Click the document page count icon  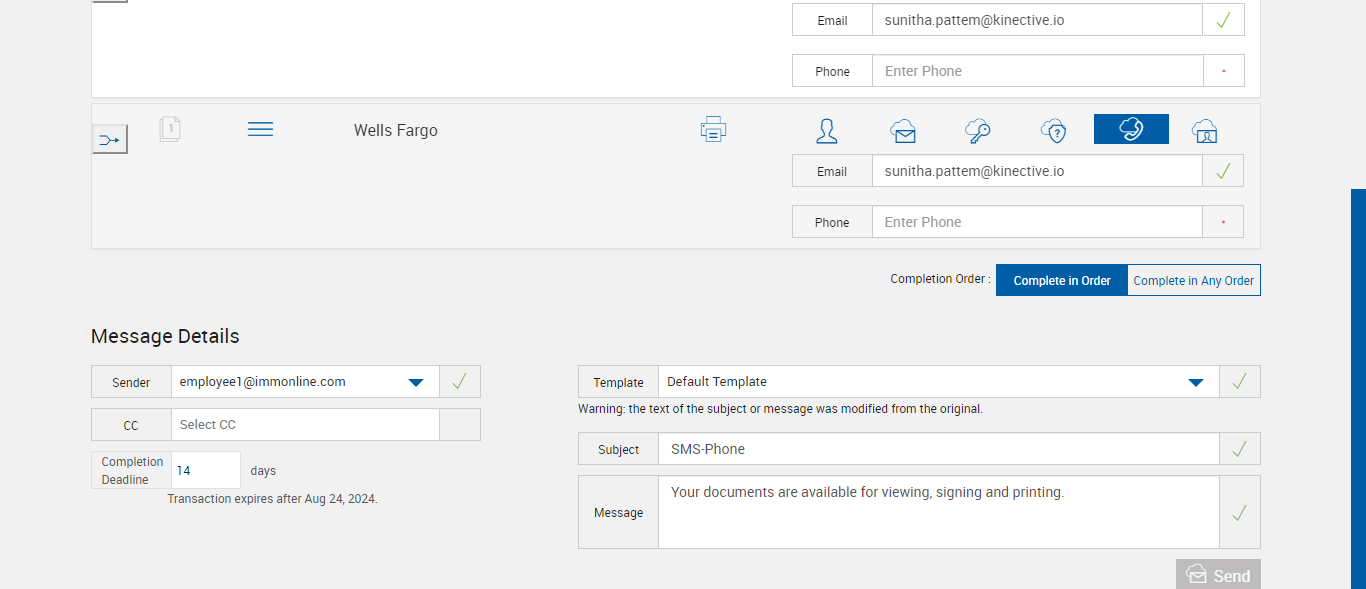click(x=170, y=129)
